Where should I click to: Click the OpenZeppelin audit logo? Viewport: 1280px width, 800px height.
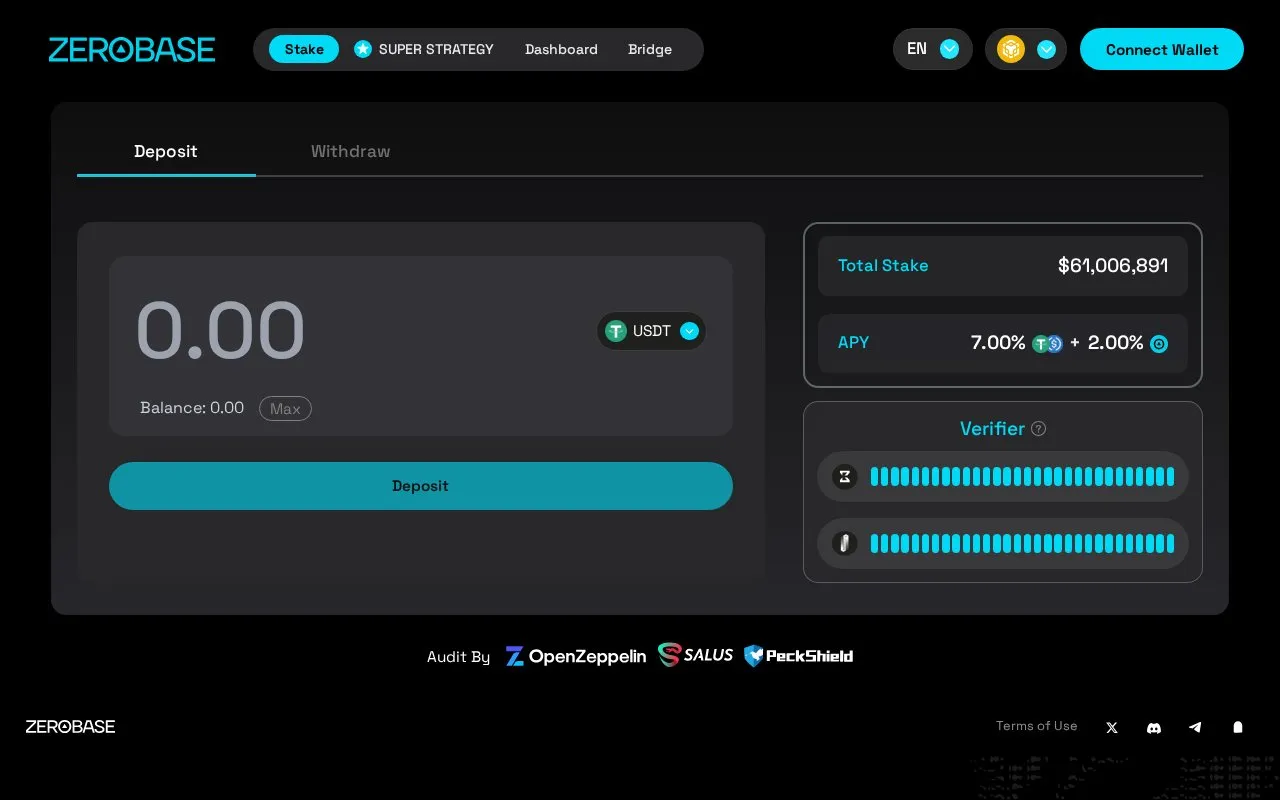point(576,657)
